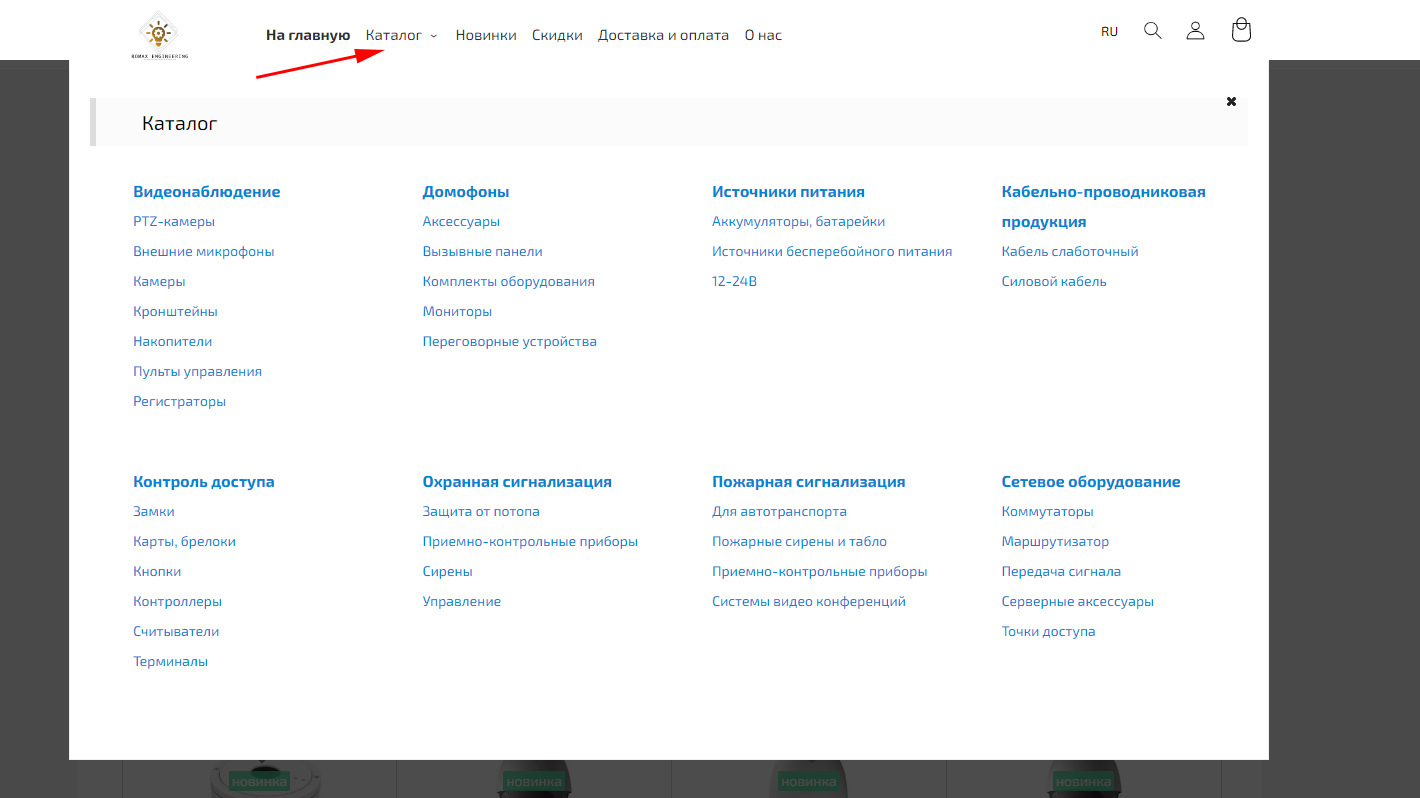Screen dimensions: 1420x798
Task: Choose Считыватели under Контроль доступа
Action: 176,632
